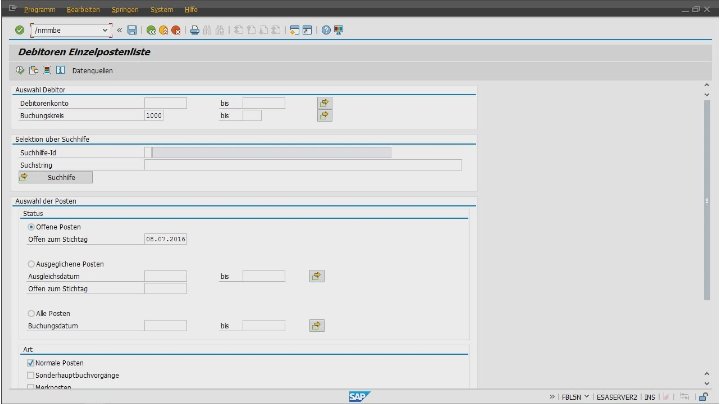
Task: Expand the FBL5N status bar dropdown
Action: point(587,396)
